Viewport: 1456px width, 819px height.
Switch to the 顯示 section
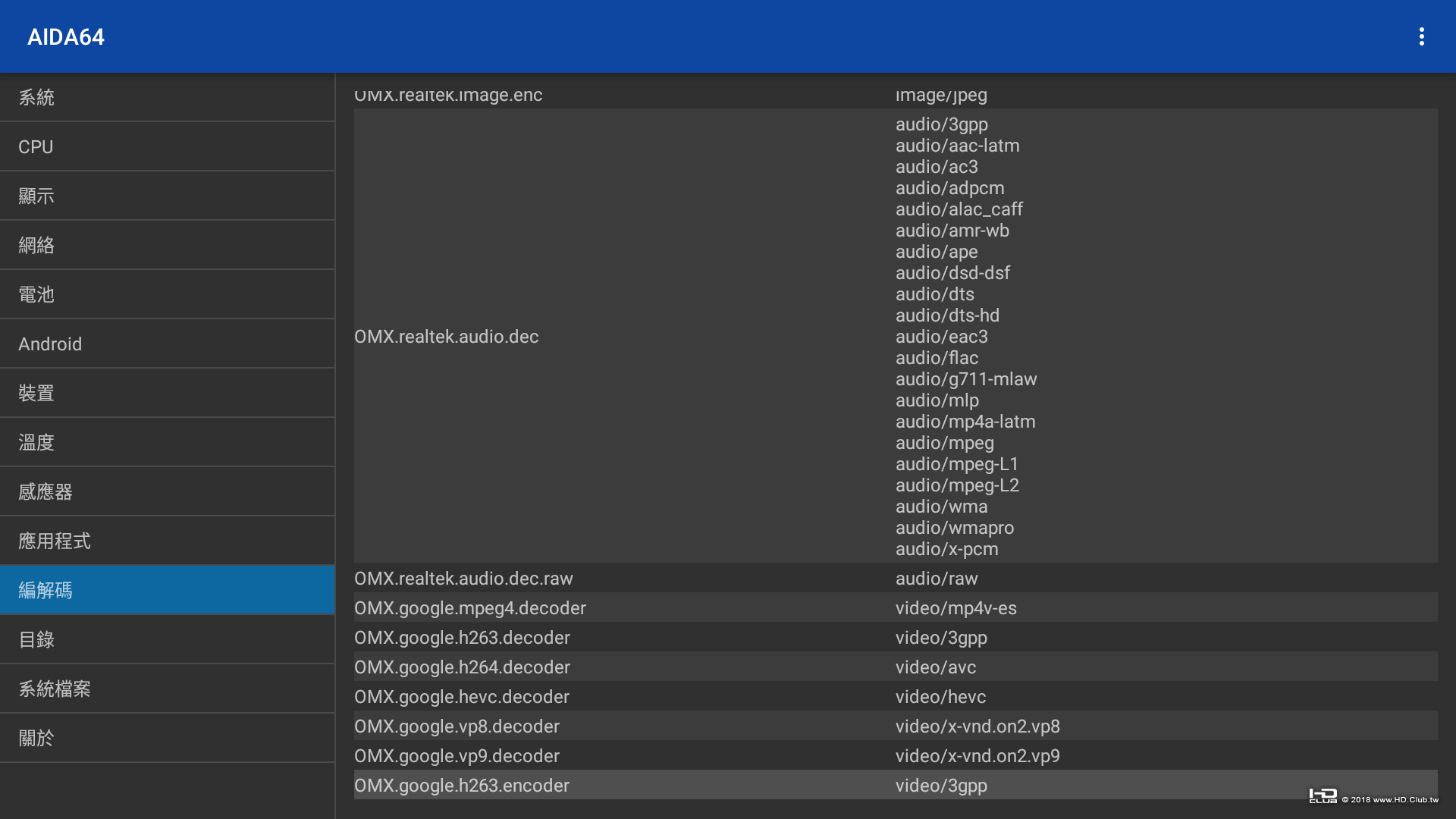tap(167, 196)
